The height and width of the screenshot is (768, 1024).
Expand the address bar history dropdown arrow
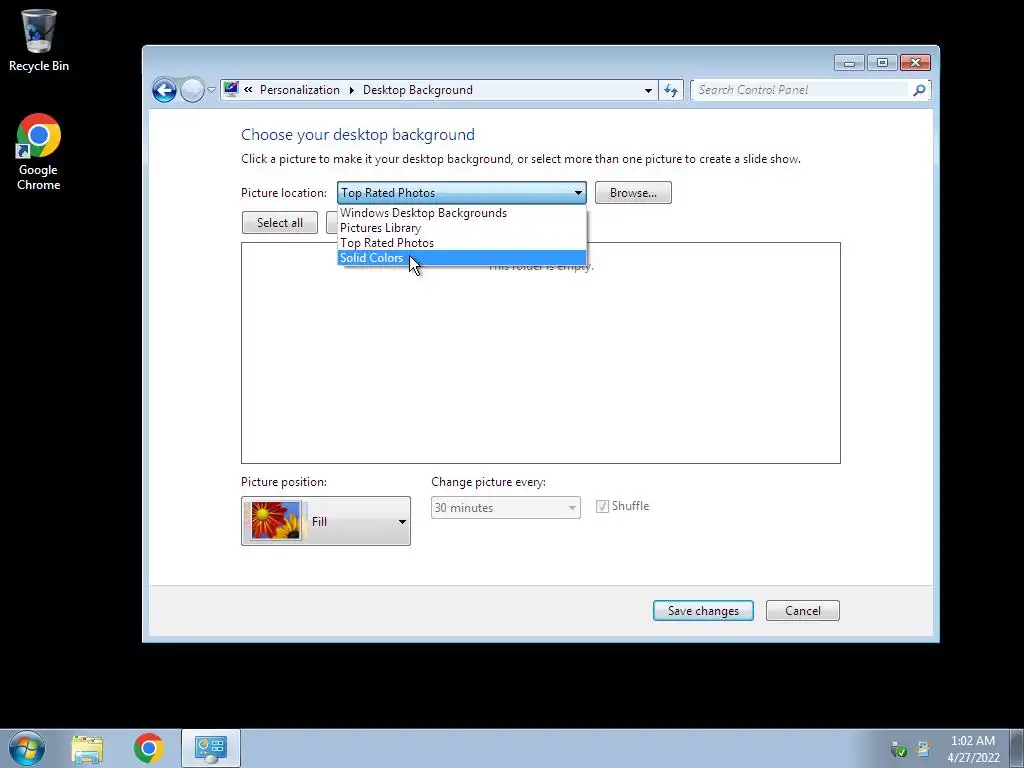tap(648, 90)
